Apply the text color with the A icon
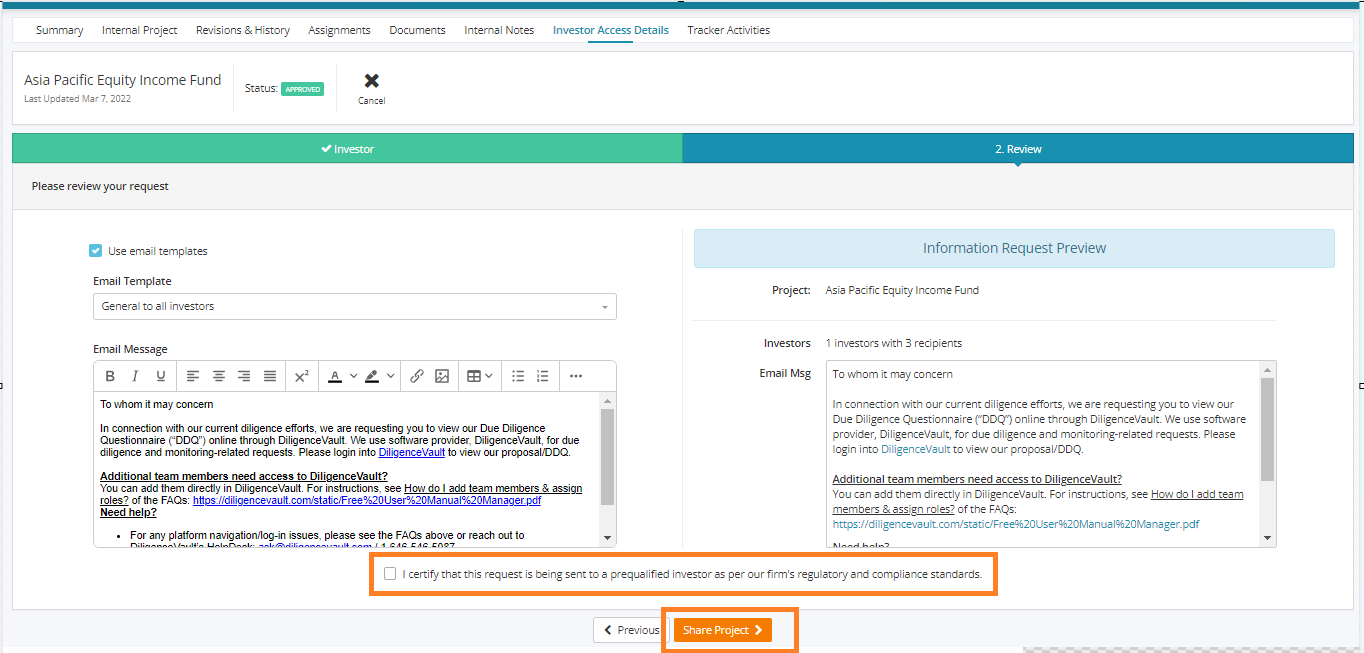This screenshot has height=653, width=1364. 335,376
